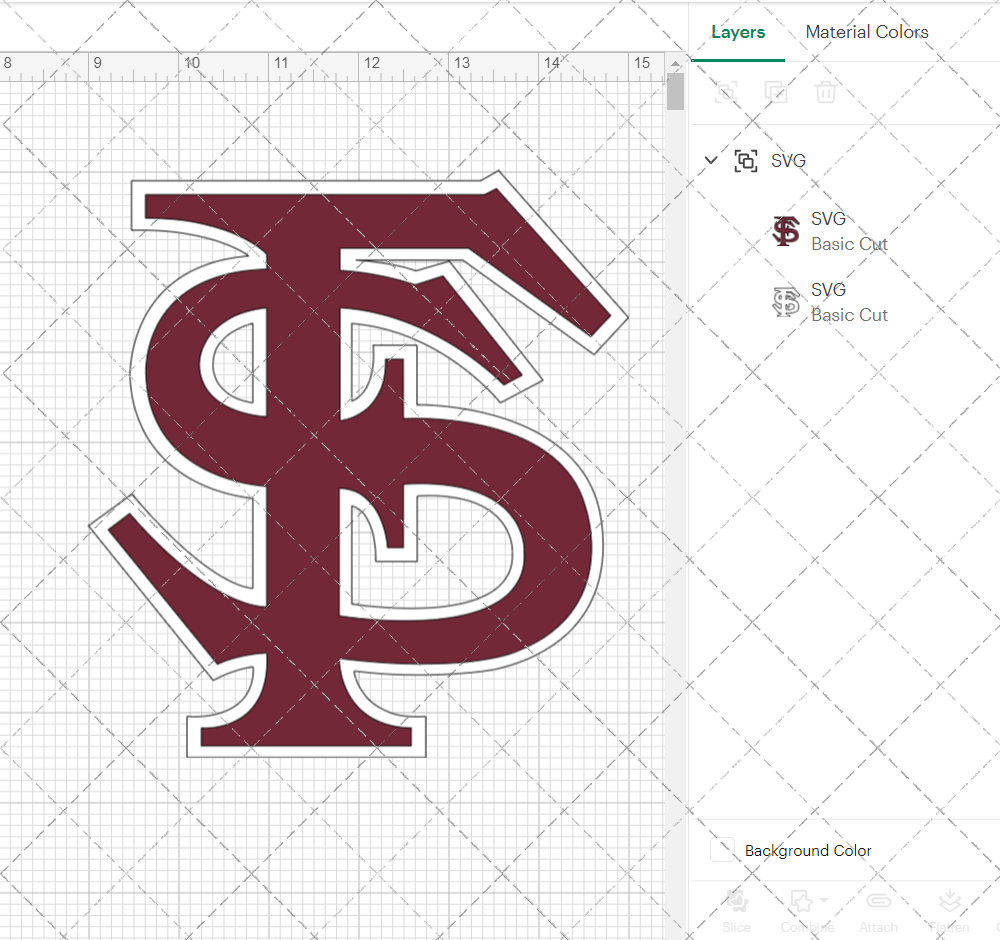
Task: Open the Material Colors tab
Action: (867, 32)
